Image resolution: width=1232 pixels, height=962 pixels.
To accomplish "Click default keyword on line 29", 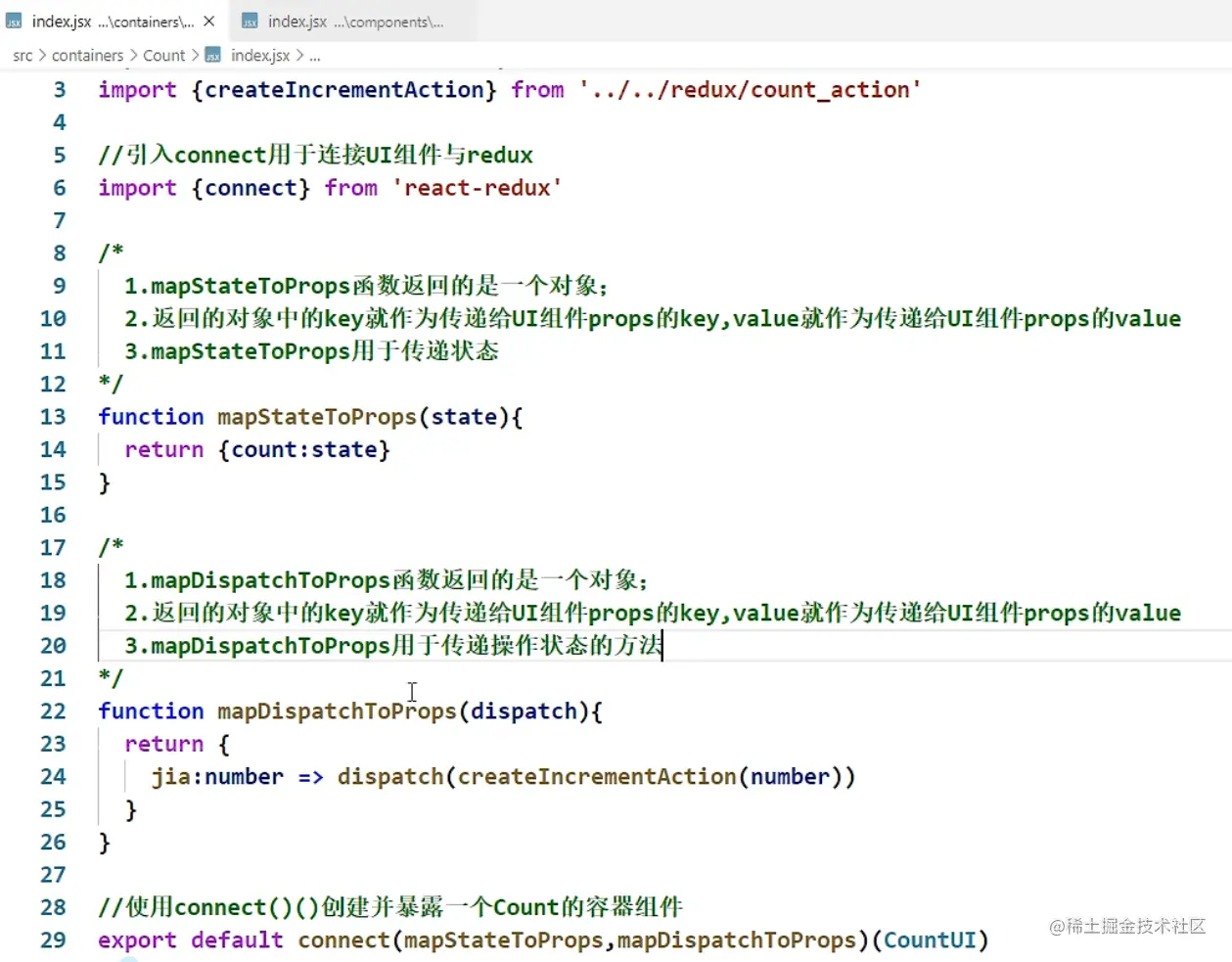I will click(237, 940).
